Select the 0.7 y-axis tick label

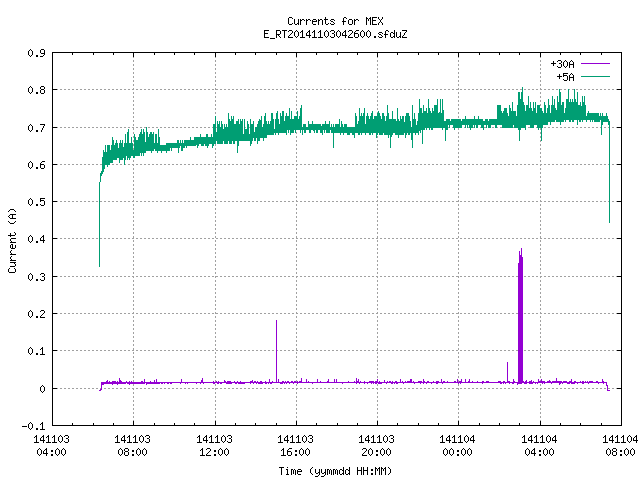tap(36, 128)
